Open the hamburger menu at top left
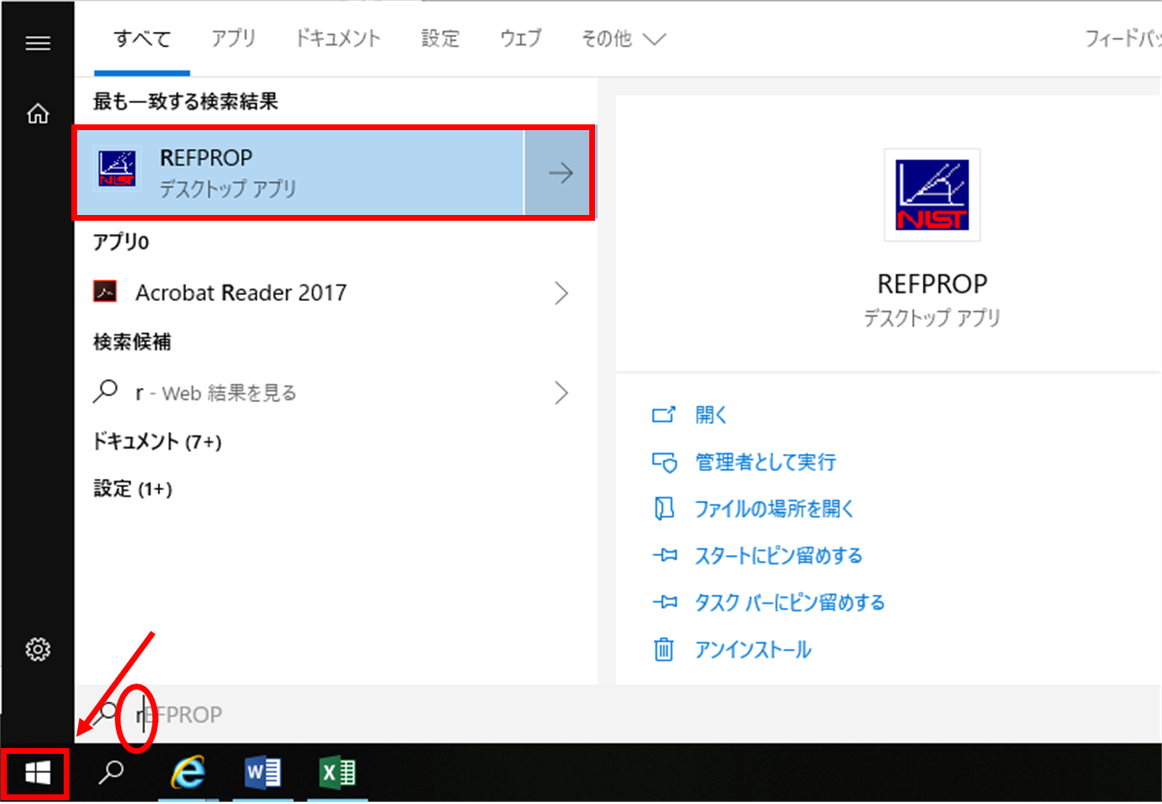Viewport: 1162px width, 804px height. 37,42
